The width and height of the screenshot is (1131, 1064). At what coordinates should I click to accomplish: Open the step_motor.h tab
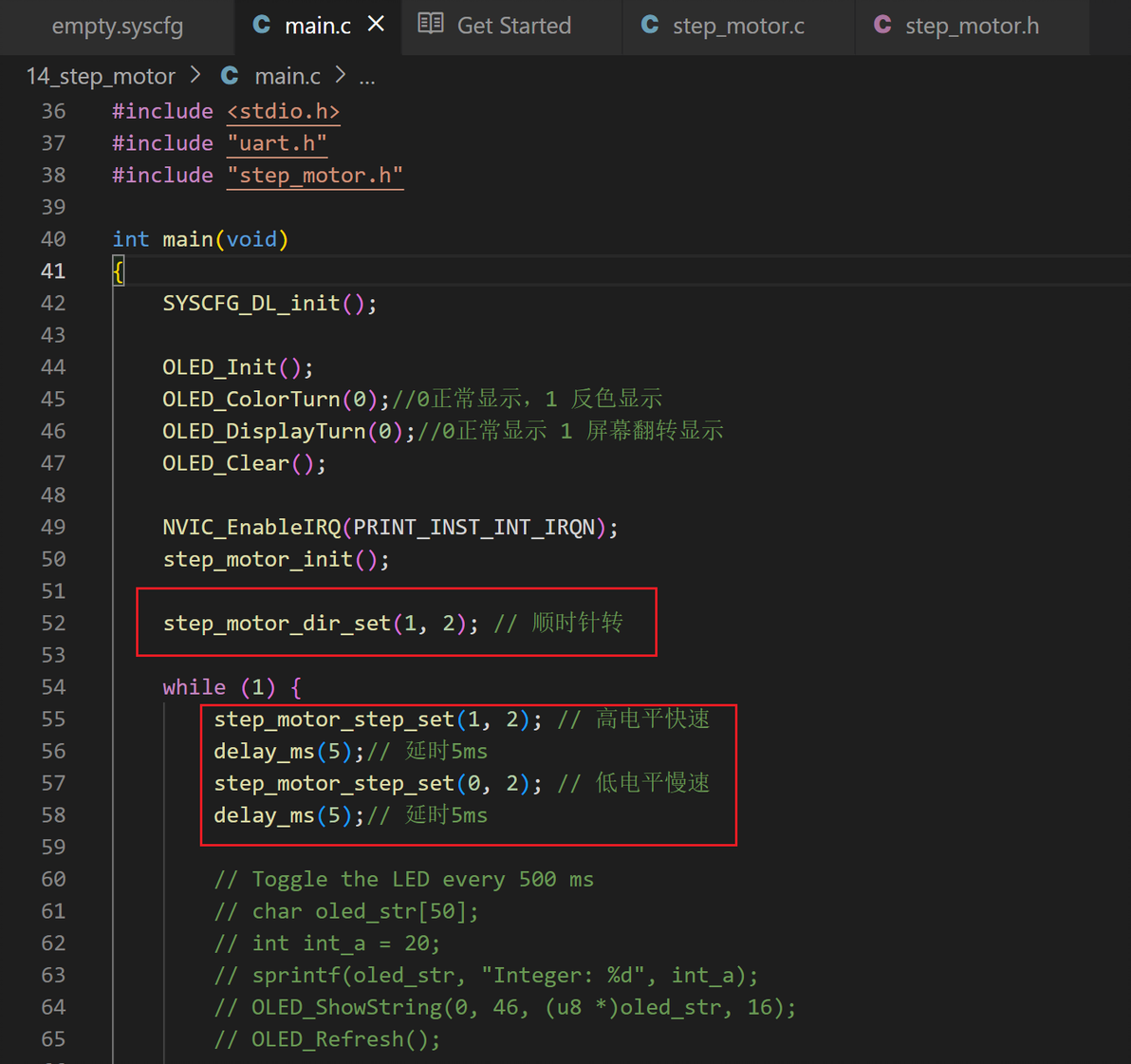pos(972,26)
